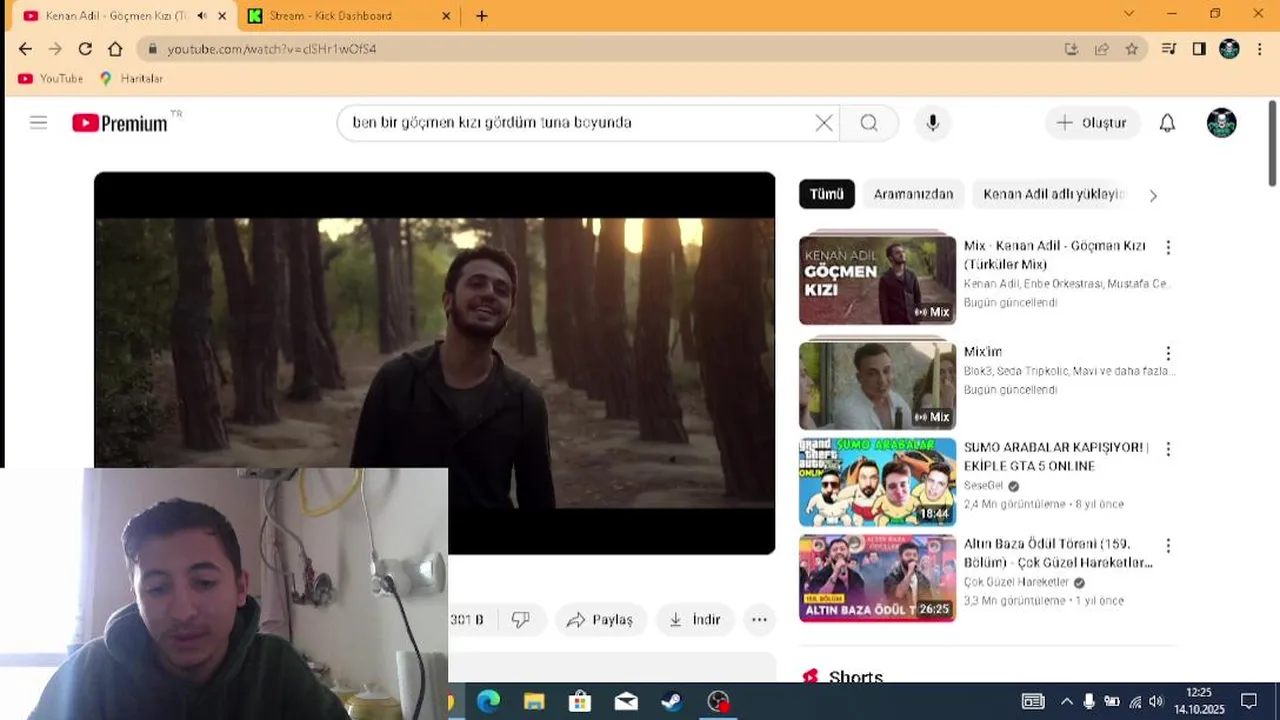1280x720 pixels.
Task: Share this page from the address bar
Action: [x=1101, y=49]
